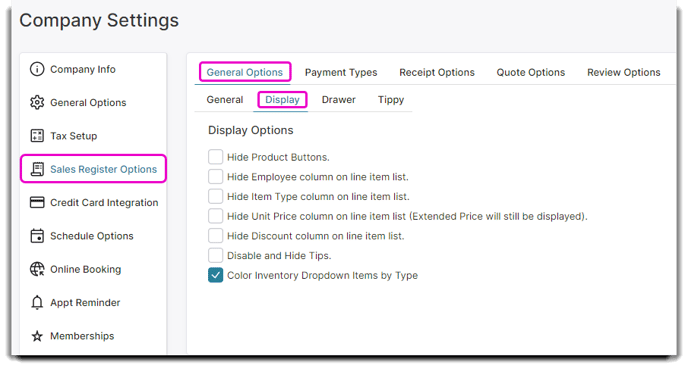The height and width of the screenshot is (378, 688).
Task: Open sidebar General Options label
Action: pos(88,102)
